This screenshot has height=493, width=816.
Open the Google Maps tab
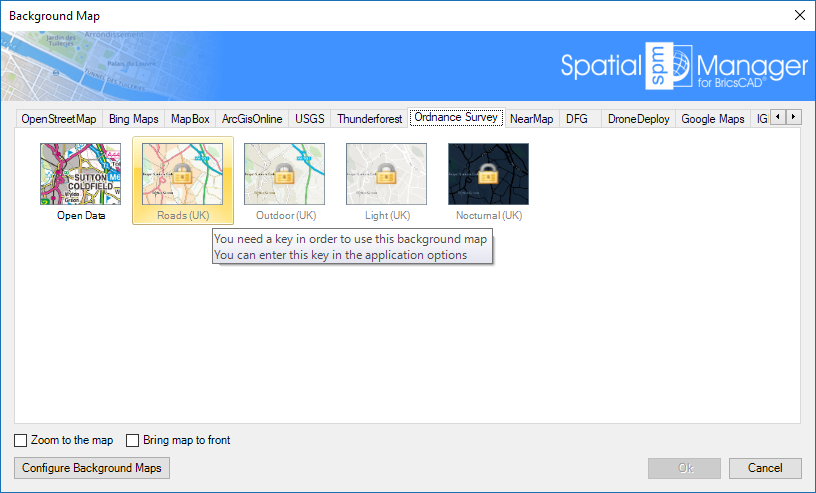(x=712, y=119)
